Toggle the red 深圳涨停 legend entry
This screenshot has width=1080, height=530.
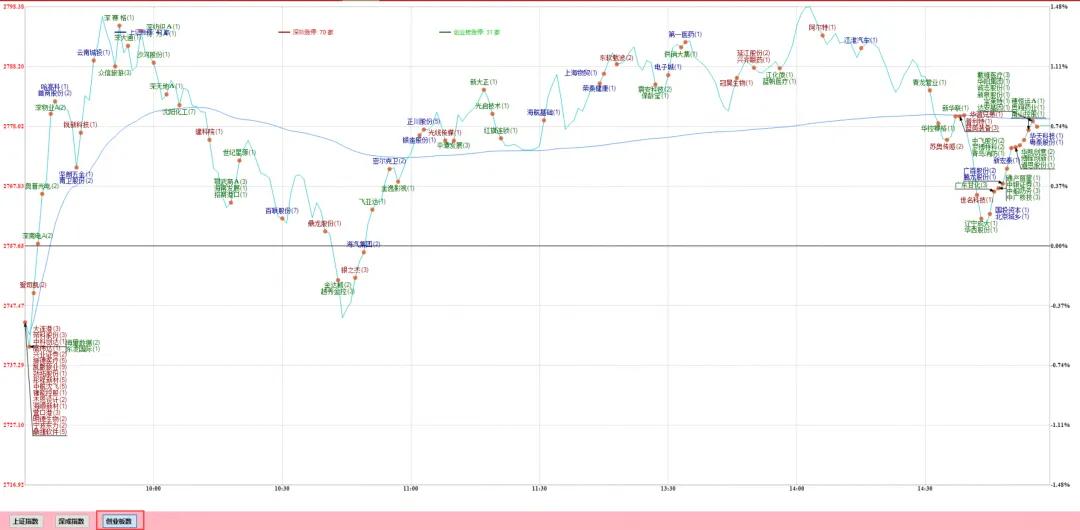pyautogui.click(x=306, y=32)
